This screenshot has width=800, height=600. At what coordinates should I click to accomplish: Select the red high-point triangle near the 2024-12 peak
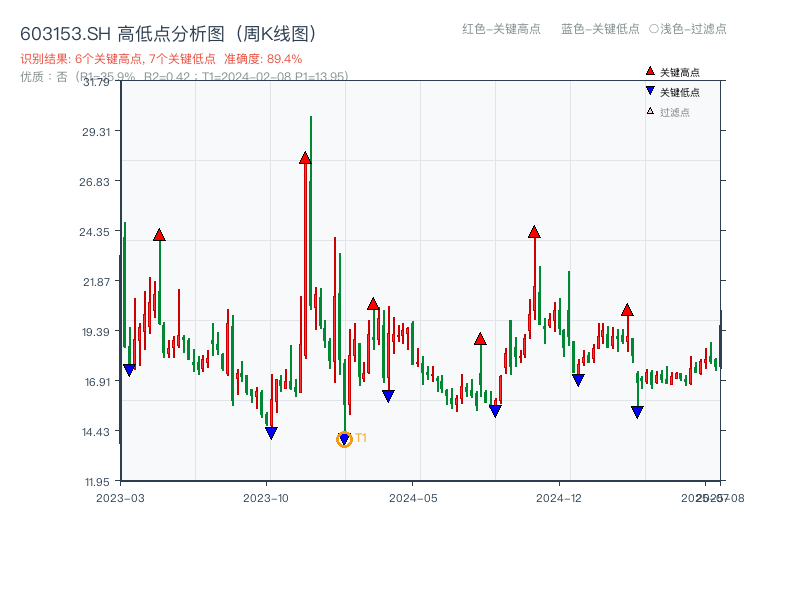pos(533,232)
